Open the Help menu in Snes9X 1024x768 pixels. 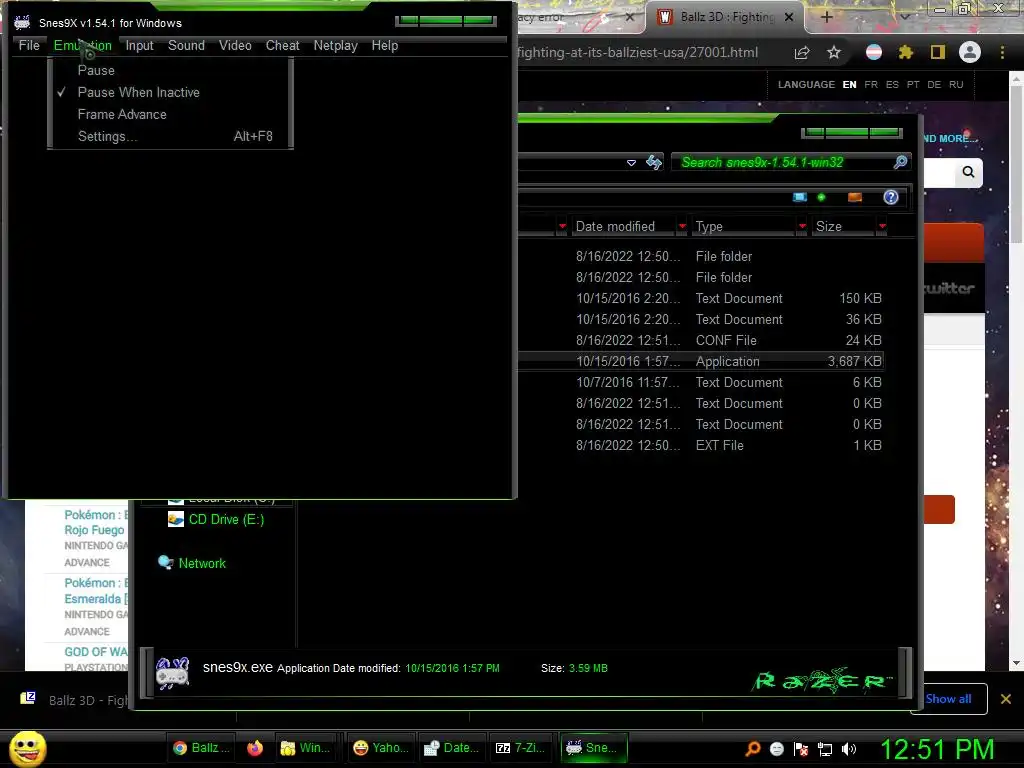pyautogui.click(x=385, y=46)
